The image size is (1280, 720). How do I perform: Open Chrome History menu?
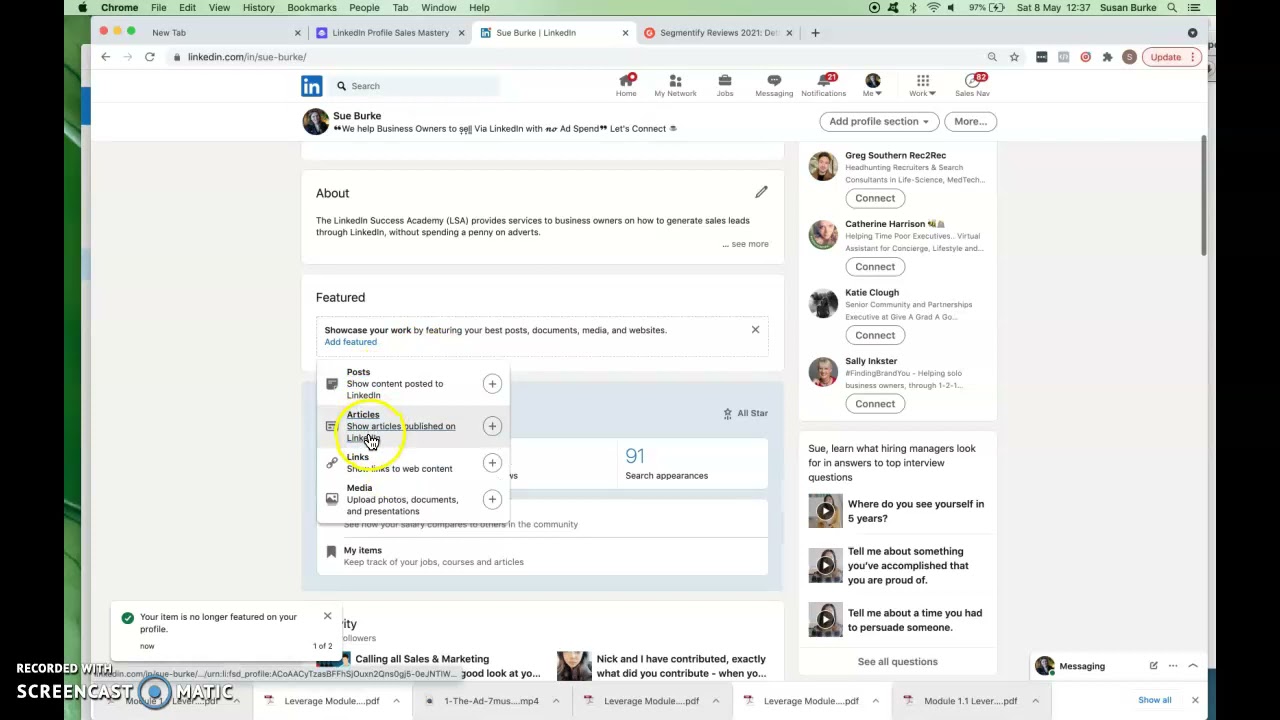pyautogui.click(x=258, y=8)
